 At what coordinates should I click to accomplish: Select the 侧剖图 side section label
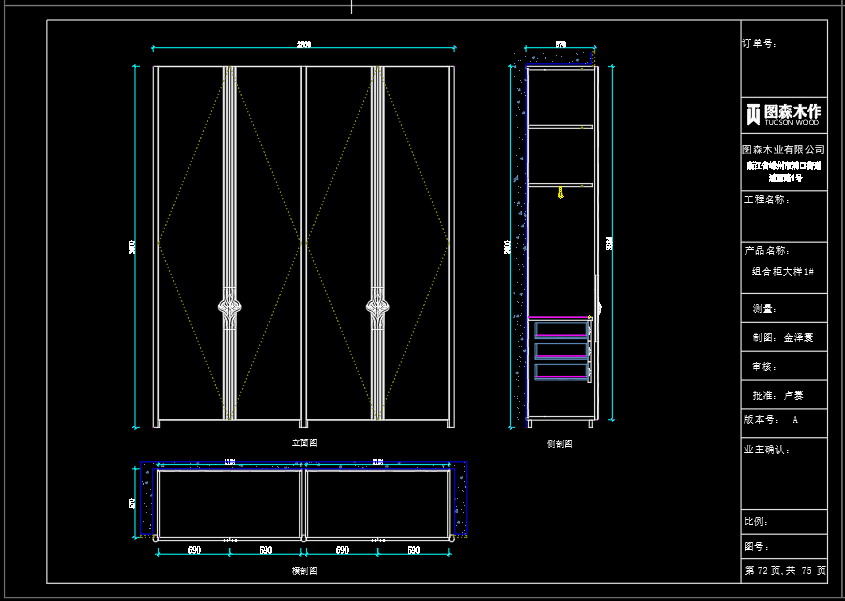560,443
